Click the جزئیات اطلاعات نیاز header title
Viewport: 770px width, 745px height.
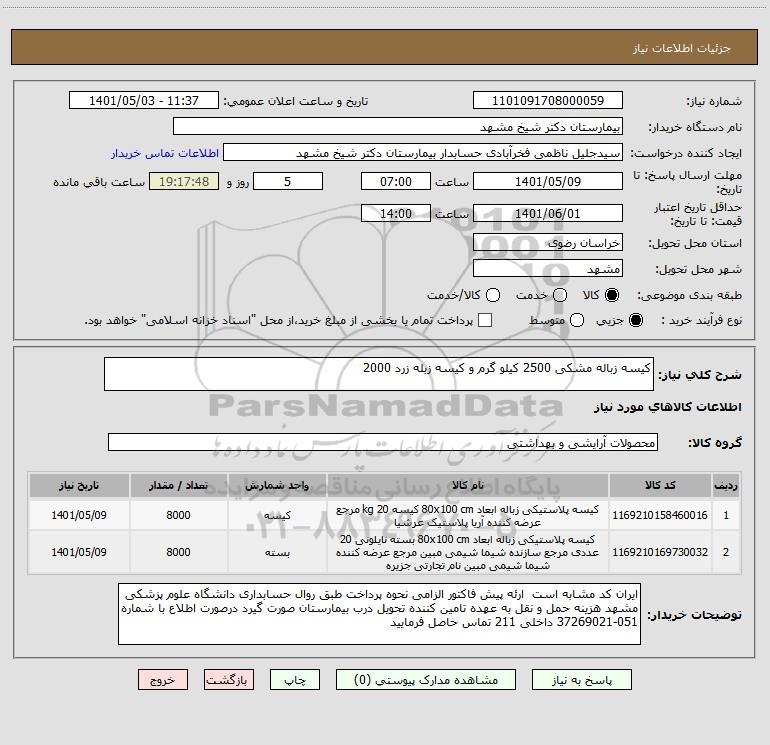[x=682, y=48]
